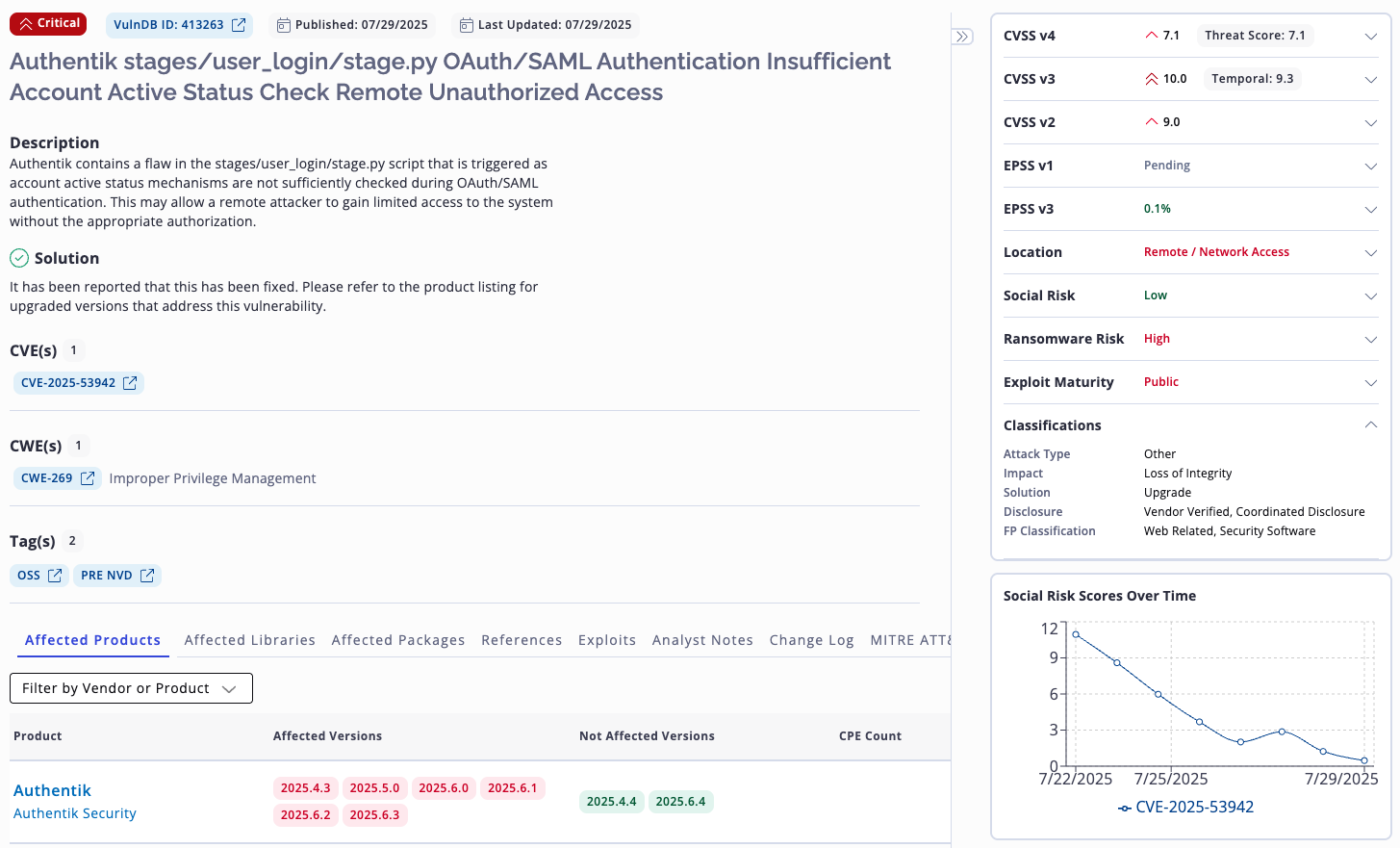Click the Last Updated calendar icon

466,25
